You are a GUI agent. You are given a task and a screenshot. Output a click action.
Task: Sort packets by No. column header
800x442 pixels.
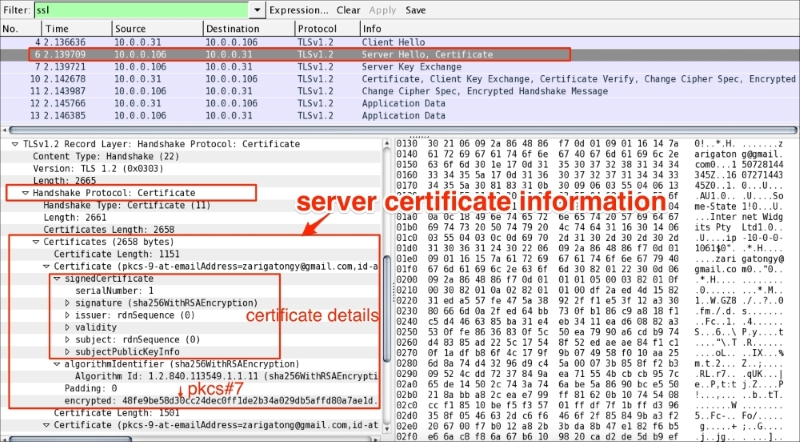(20, 29)
